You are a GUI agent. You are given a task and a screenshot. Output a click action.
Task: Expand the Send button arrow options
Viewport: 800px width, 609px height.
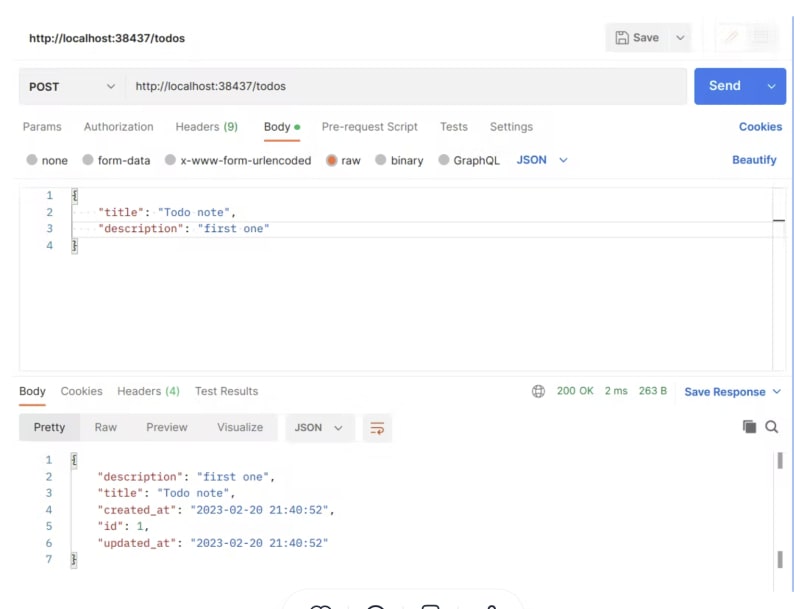click(x=771, y=87)
